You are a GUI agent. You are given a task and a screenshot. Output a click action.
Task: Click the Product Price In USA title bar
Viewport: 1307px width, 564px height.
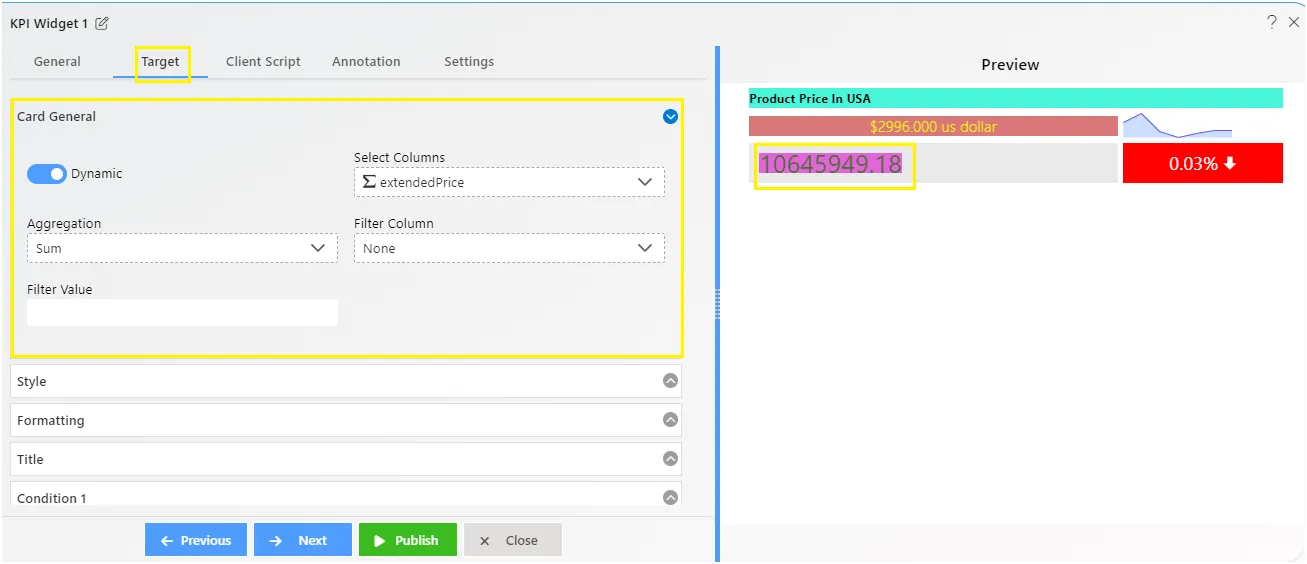coord(1016,98)
